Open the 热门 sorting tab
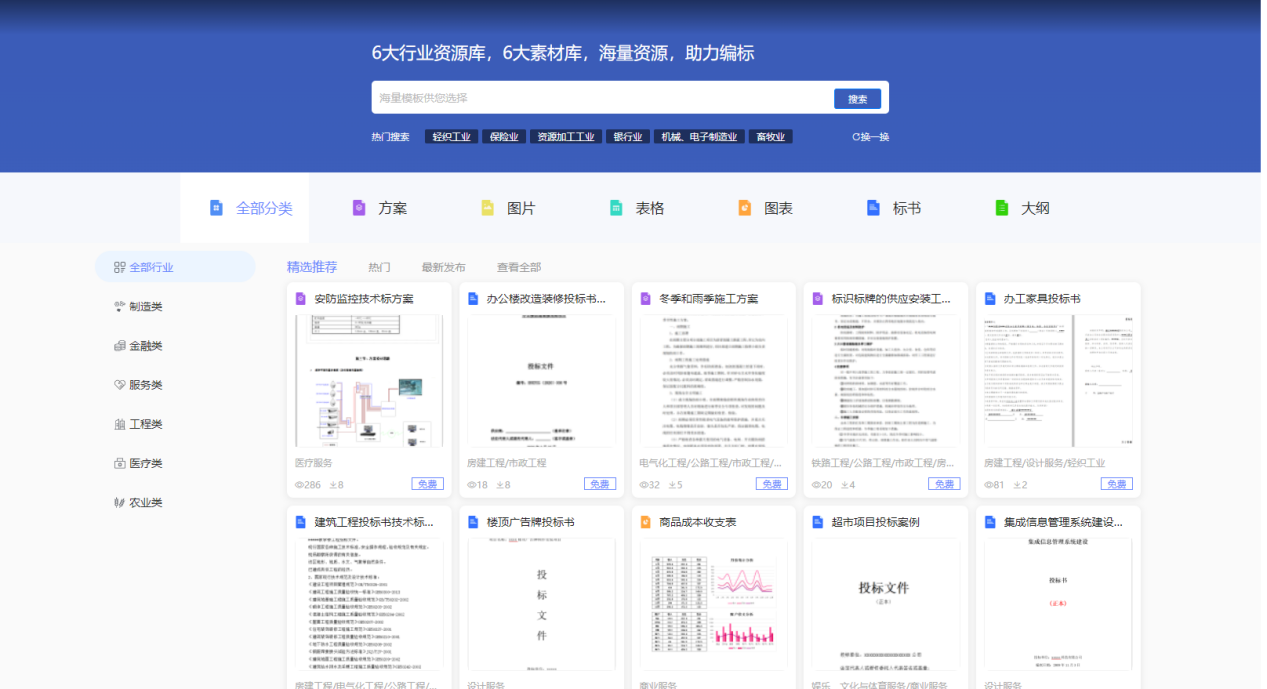 click(379, 267)
